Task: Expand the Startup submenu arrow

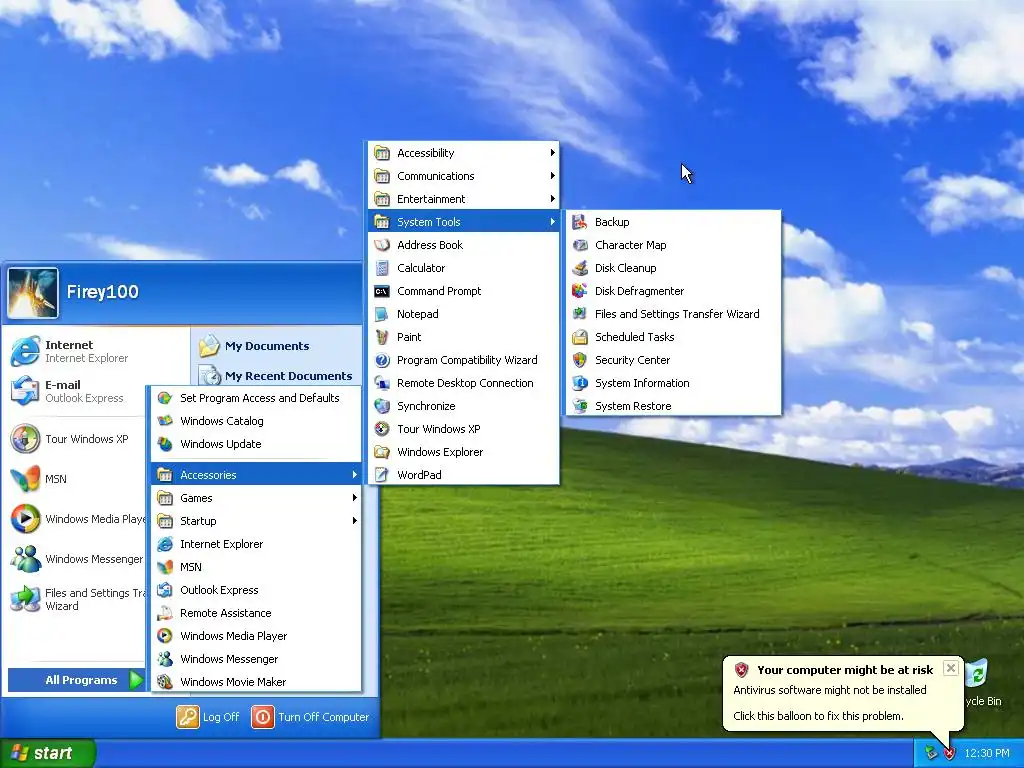Action: click(355, 520)
